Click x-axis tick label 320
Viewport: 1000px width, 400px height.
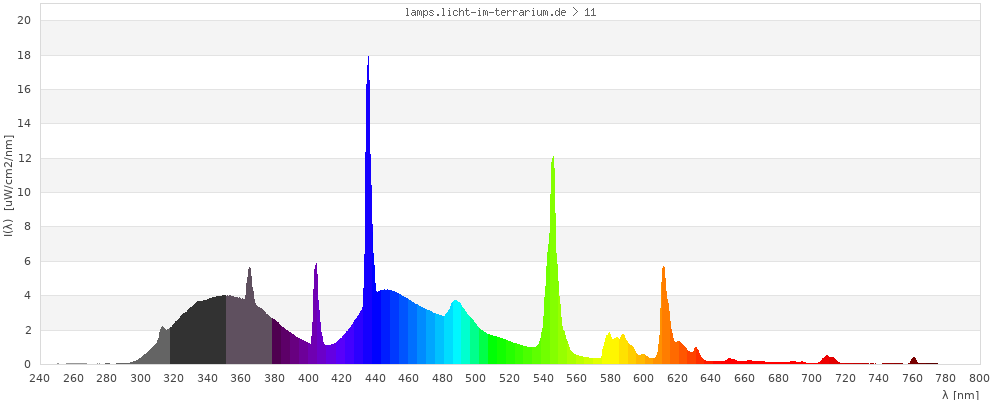point(174,378)
